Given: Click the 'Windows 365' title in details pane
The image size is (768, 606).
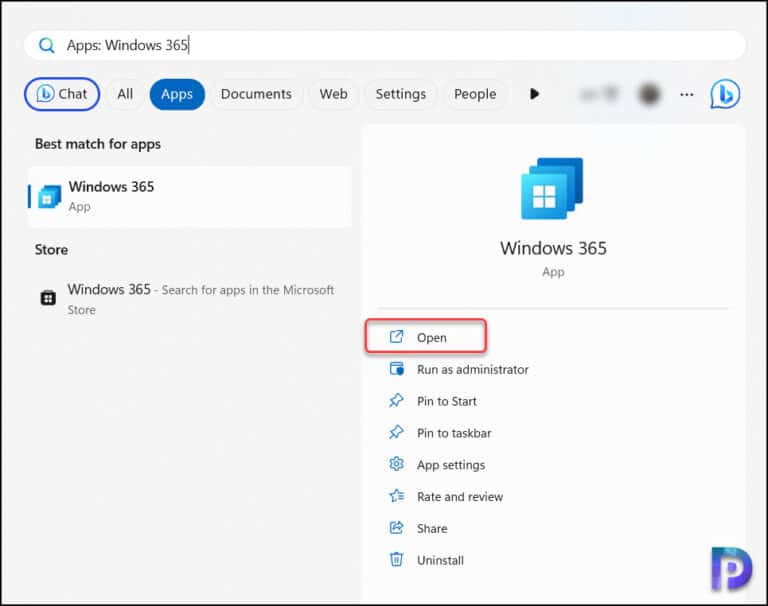Looking at the screenshot, I should pos(553,248).
